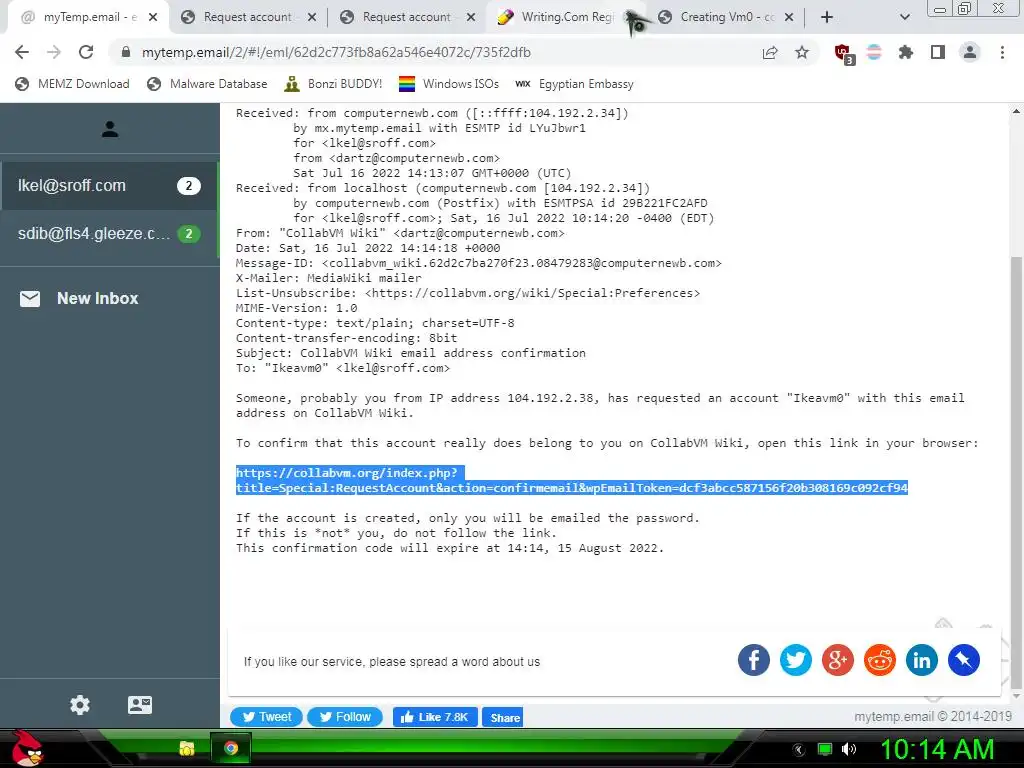Open the volume speaker tray icon
The image size is (1024, 768).
pos(848,749)
